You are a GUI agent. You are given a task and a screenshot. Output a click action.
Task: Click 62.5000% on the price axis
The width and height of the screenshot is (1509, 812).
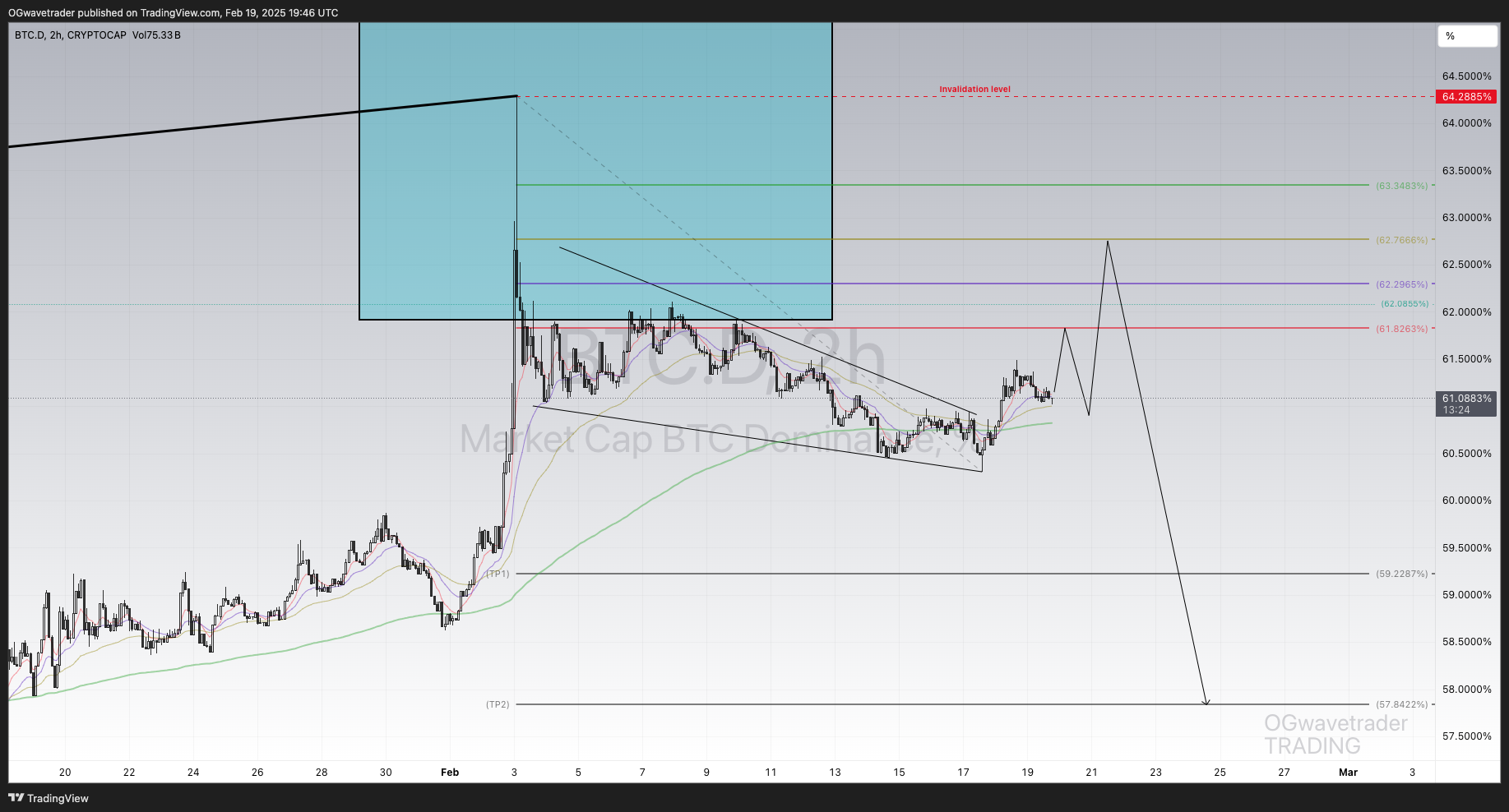click(1466, 265)
